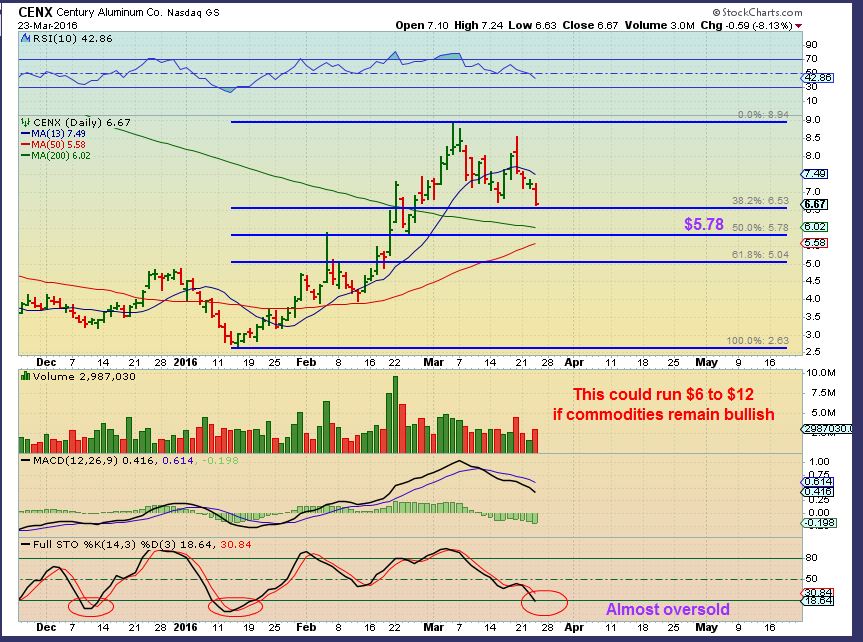Screen dimensions: 863x642
Task: Click the Century Aluminum Co. Nasdaq GS name
Action: (x=138, y=12)
